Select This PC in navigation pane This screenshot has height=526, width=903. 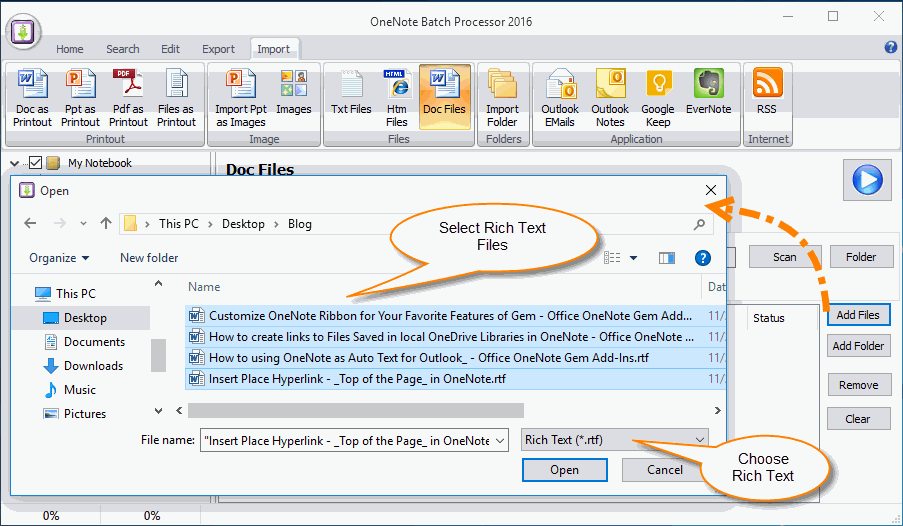[64, 294]
